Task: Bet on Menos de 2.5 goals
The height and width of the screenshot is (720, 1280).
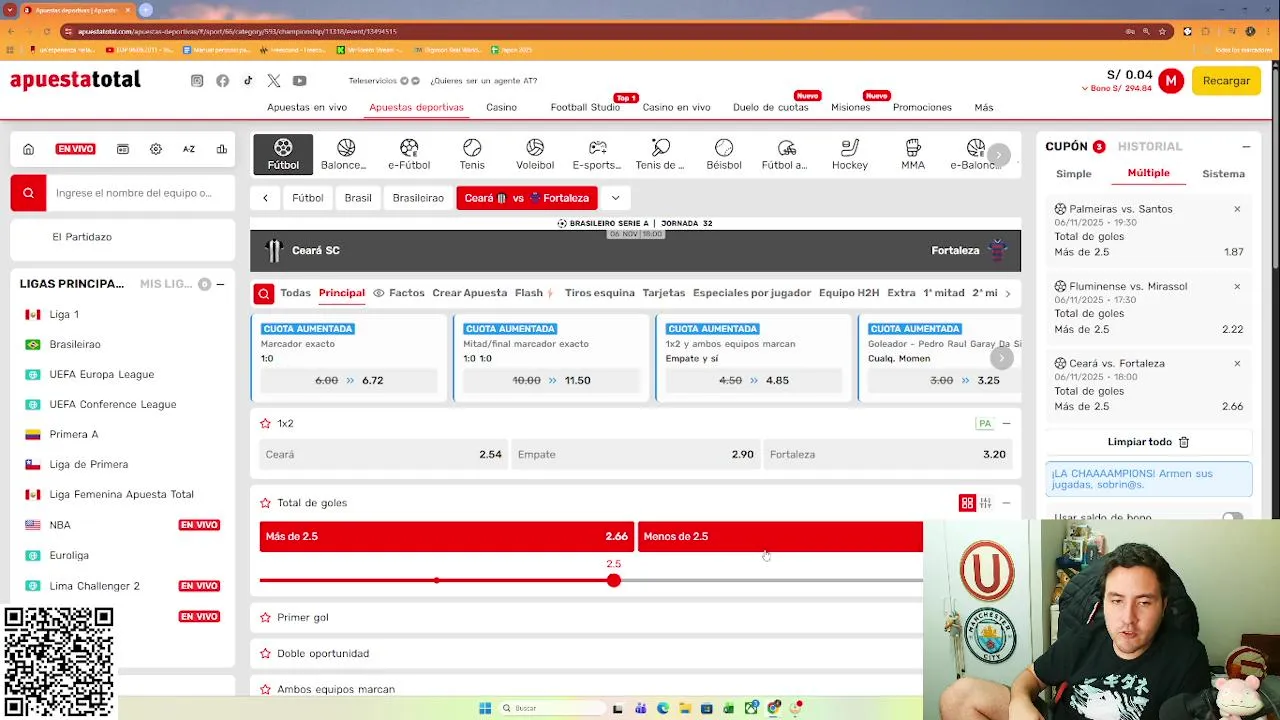Action: click(x=780, y=536)
